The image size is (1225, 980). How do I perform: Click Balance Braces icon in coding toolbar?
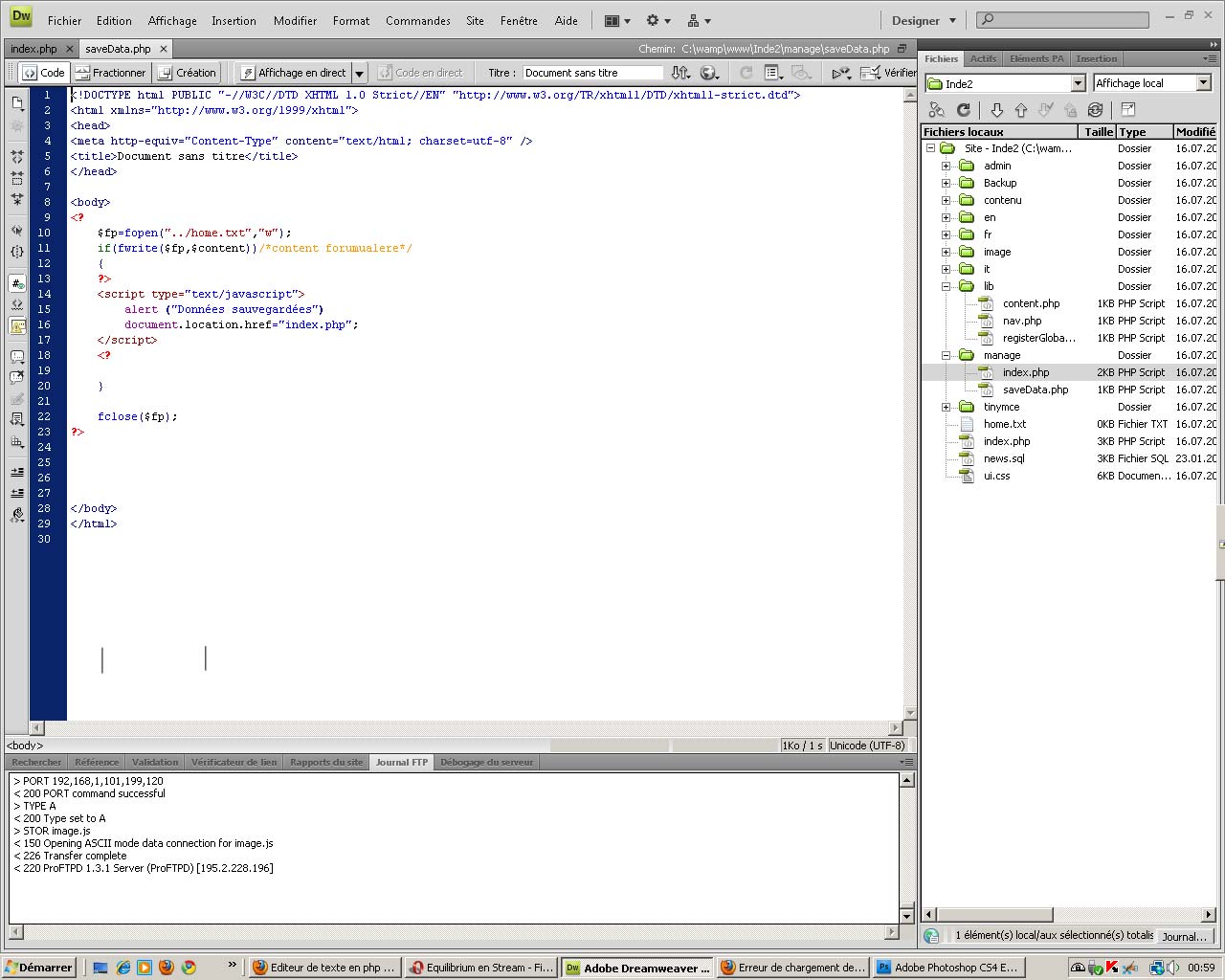(17, 252)
